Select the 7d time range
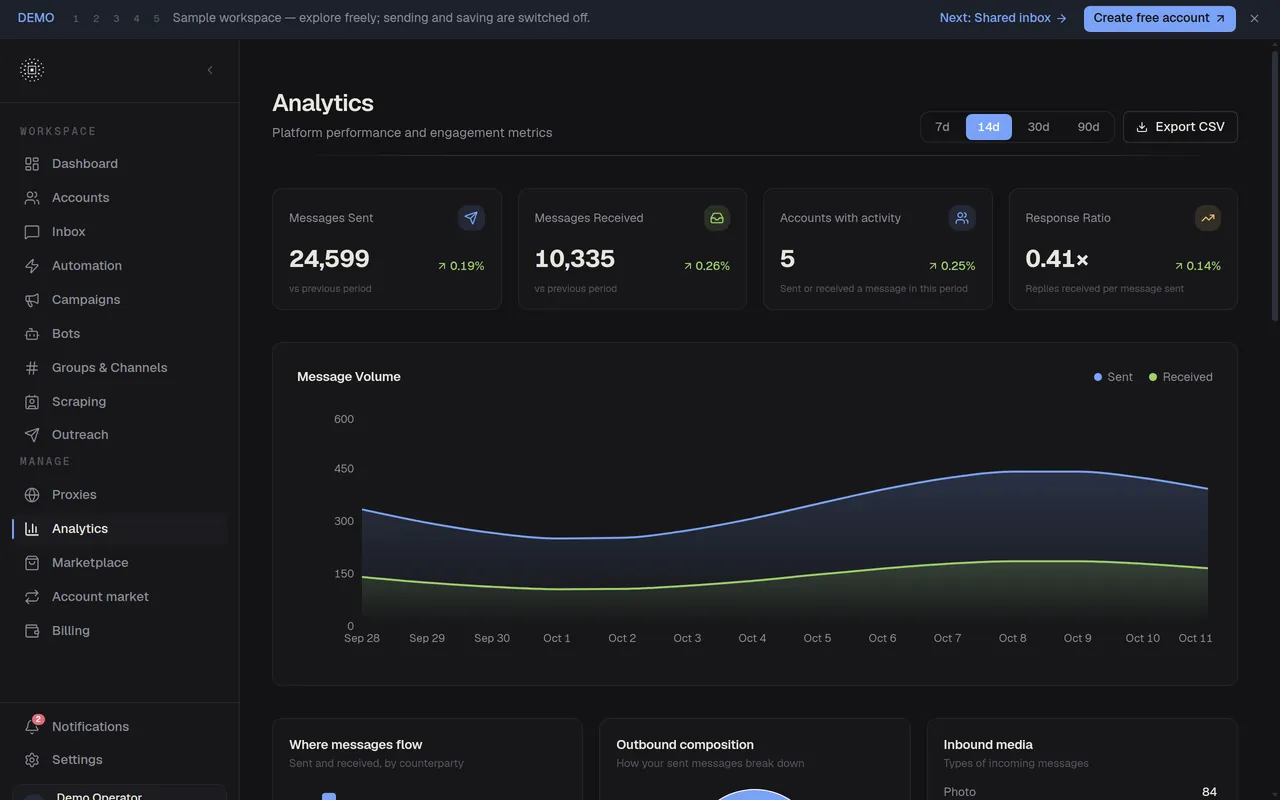The height and width of the screenshot is (800, 1280). pyautogui.click(x=942, y=127)
